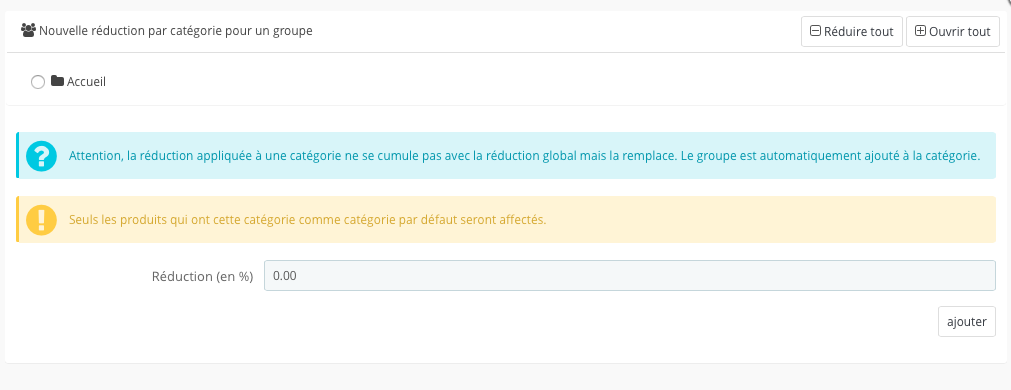This screenshot has height=390, width=1011.
Task: Click the ajouter button
Action: pos(967,322)
